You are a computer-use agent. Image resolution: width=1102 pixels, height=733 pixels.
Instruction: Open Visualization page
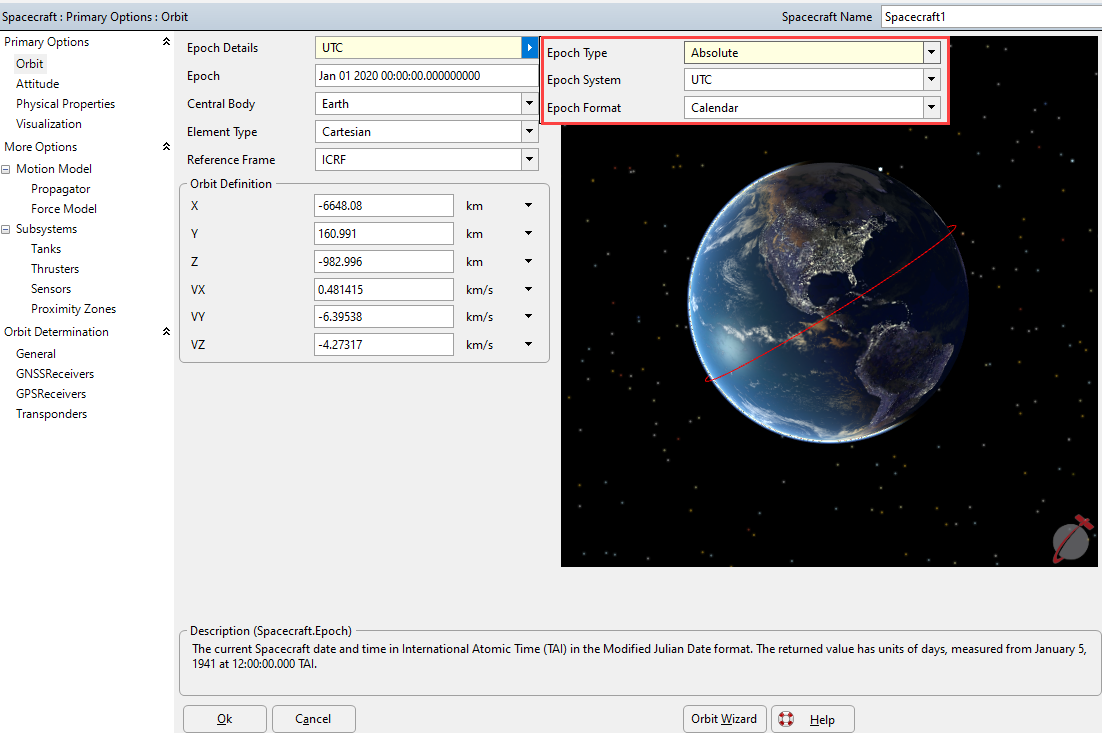tap(48, 124)
